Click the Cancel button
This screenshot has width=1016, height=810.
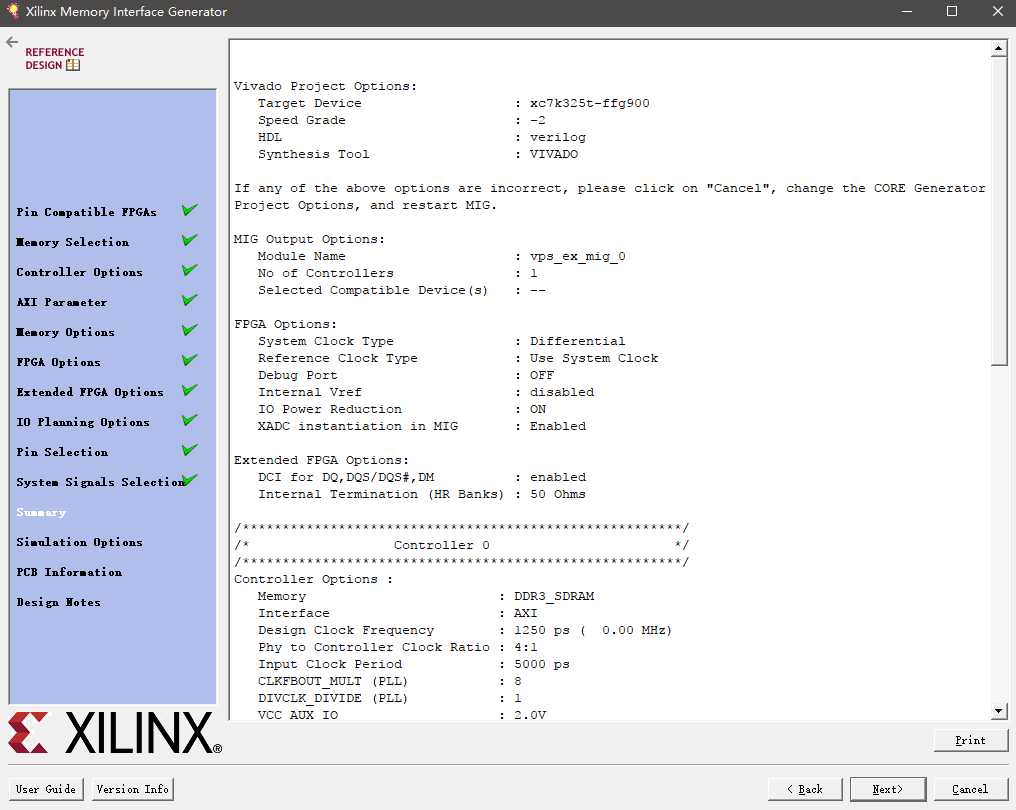970,789
